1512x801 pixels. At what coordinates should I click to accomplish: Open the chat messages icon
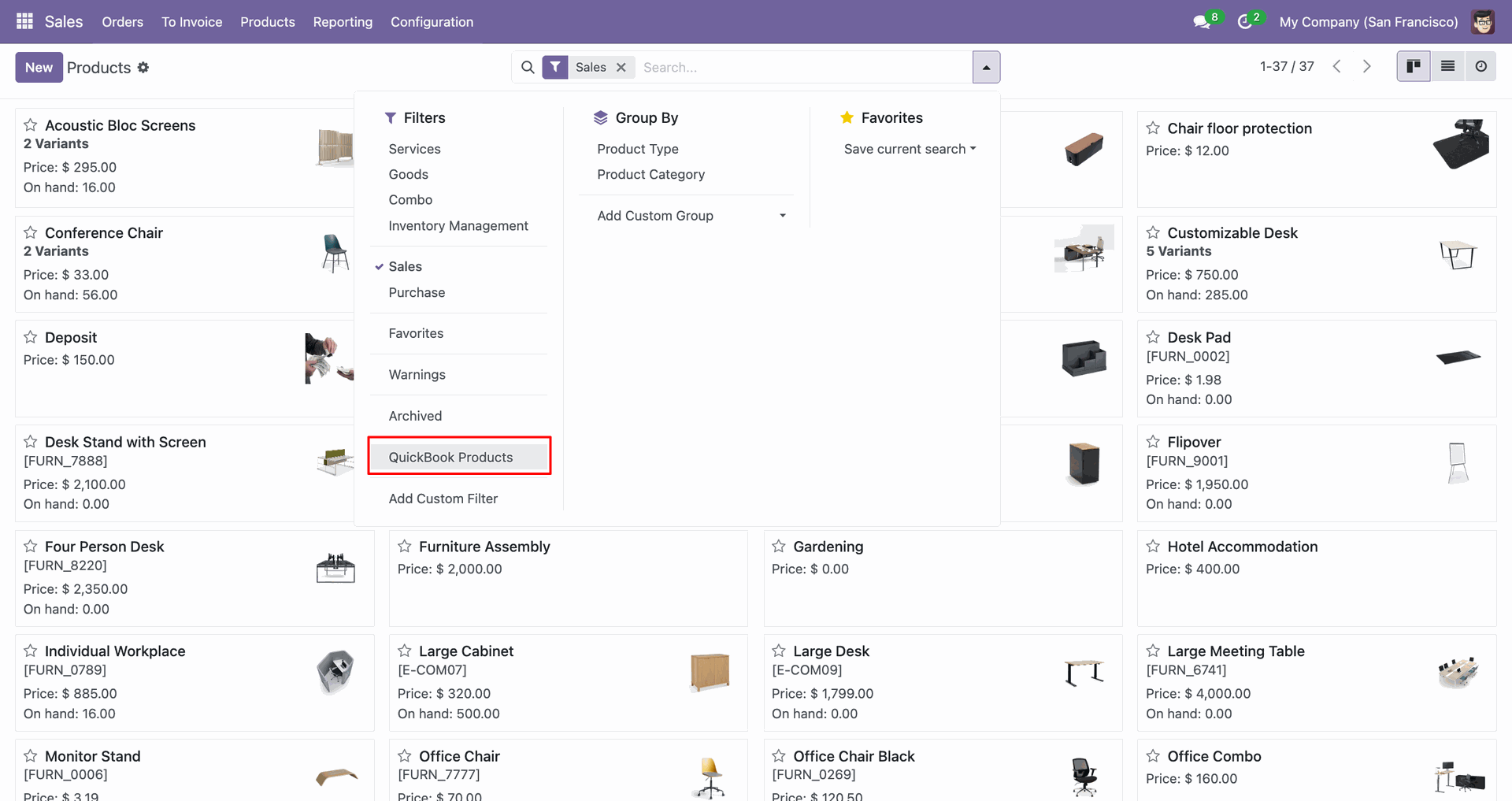pos(1202,22)
